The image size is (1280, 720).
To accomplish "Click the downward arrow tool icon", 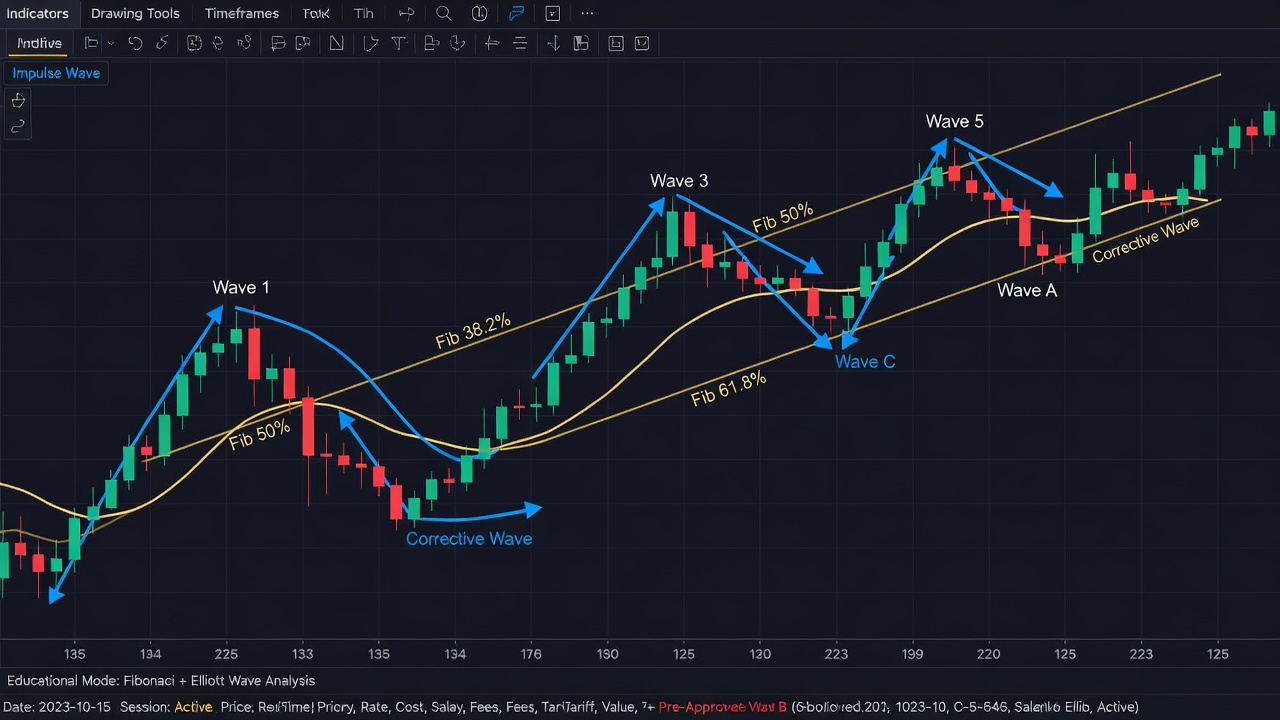I will [553, 43].
